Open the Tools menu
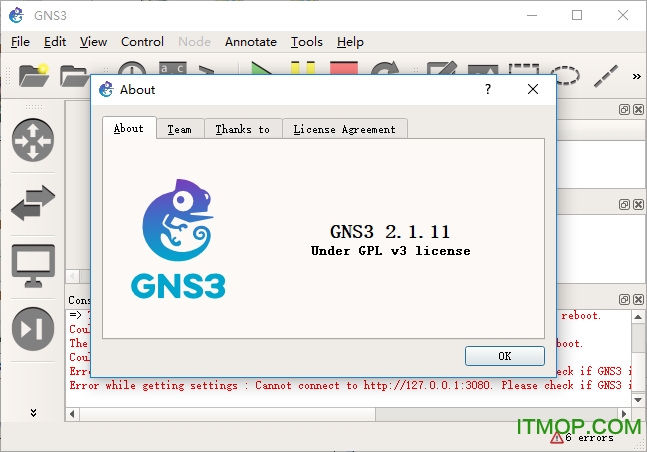Viewport: 647px width, 452px height. tap(306, 42)
